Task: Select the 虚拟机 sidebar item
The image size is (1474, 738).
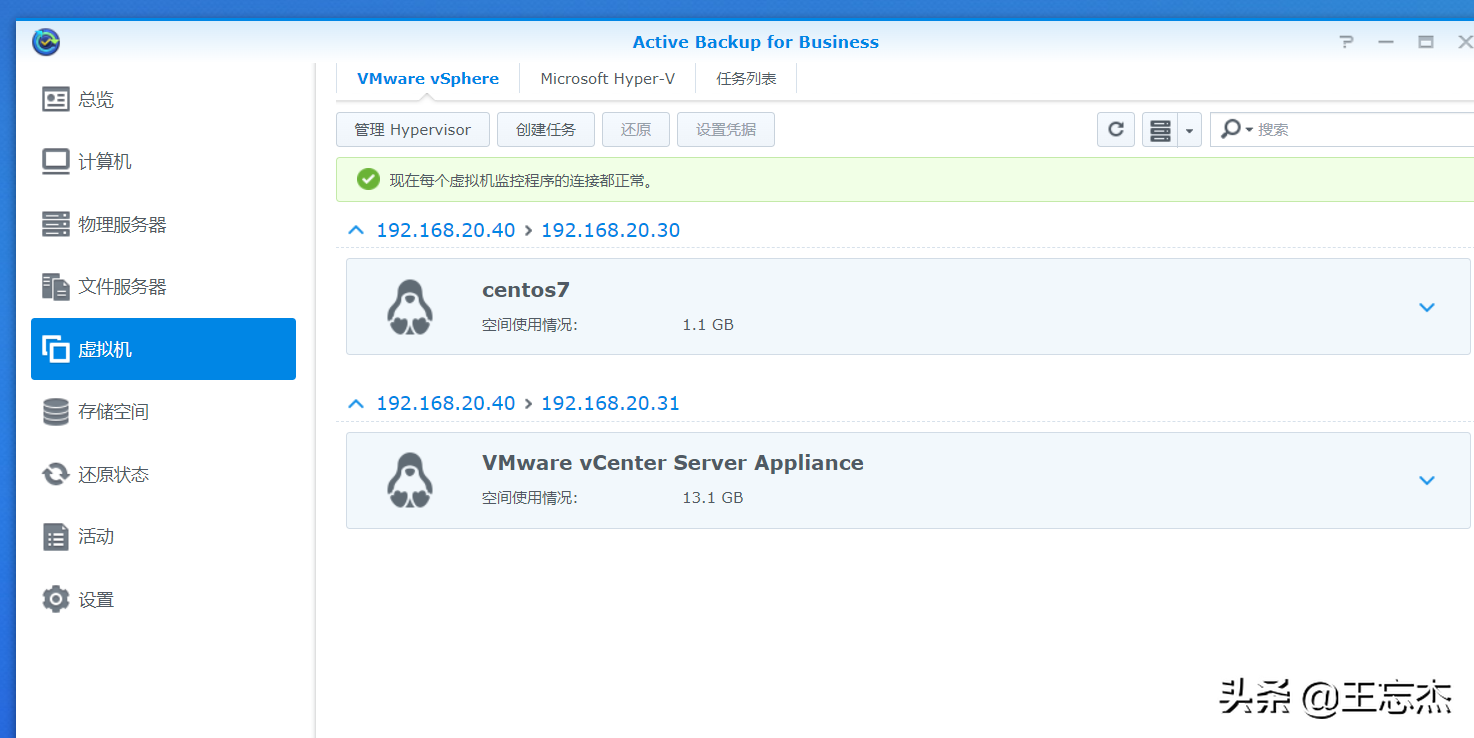Action: [163, 349]
